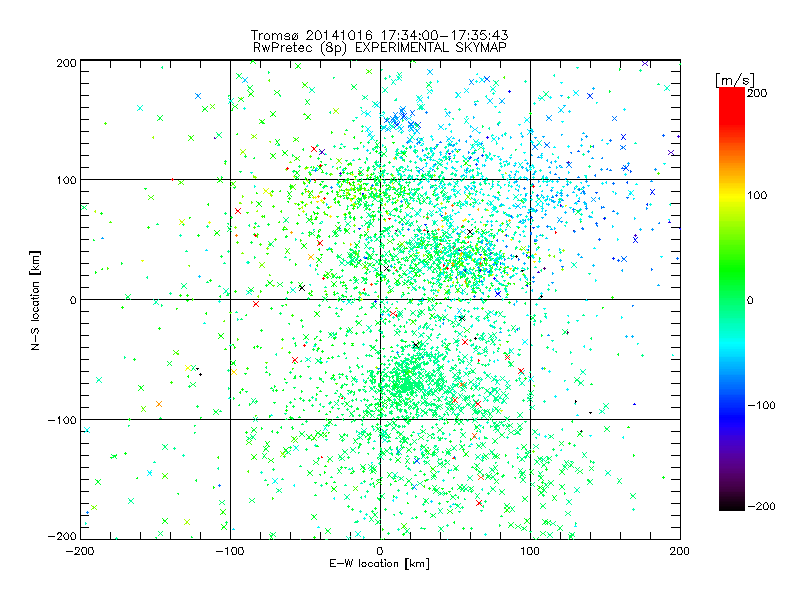800x600 pixels.
Task: Click the color bar tick label '-100'
Action: (761, 406)
